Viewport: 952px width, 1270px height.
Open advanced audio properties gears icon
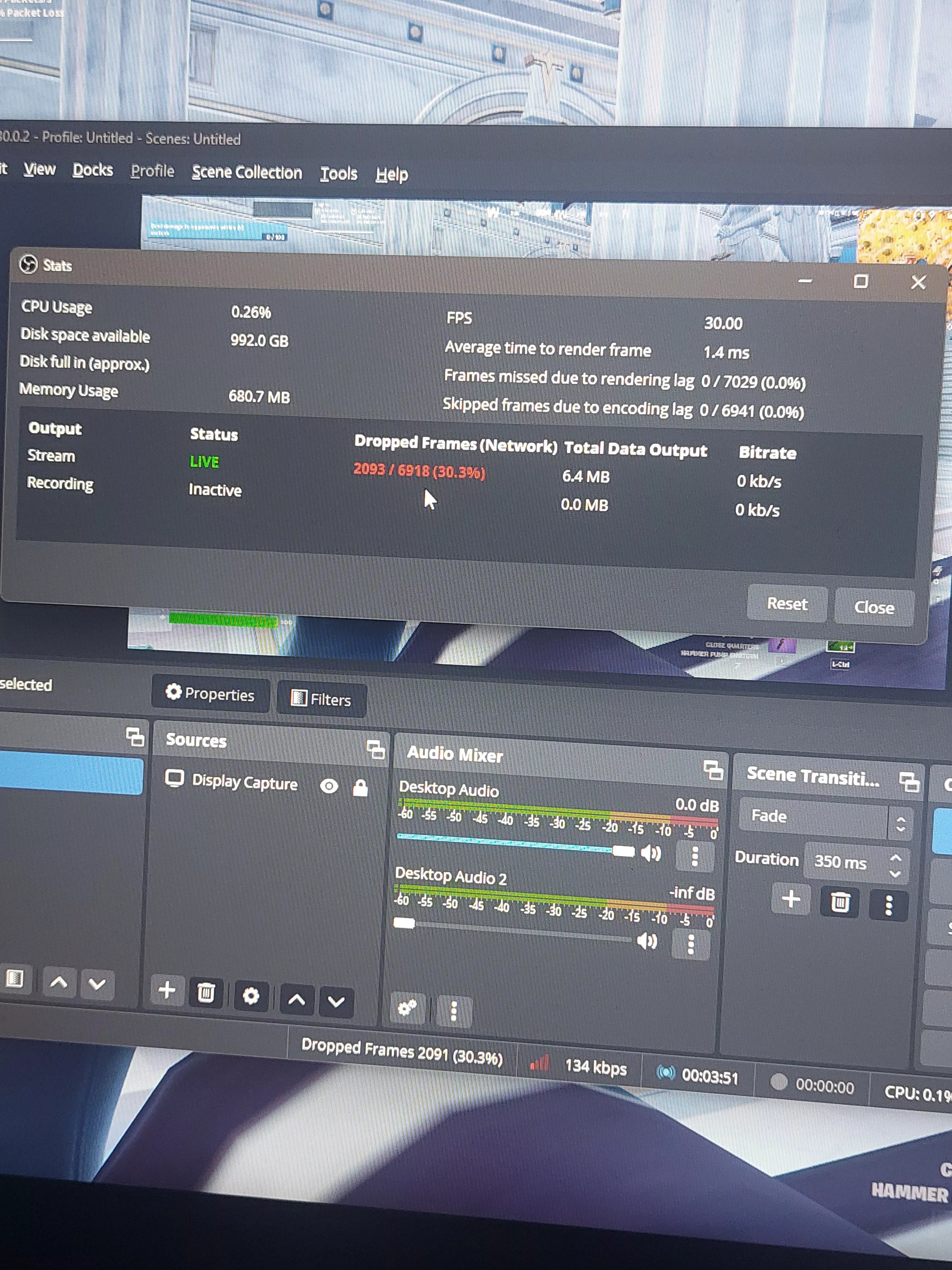pos(407,1008)
